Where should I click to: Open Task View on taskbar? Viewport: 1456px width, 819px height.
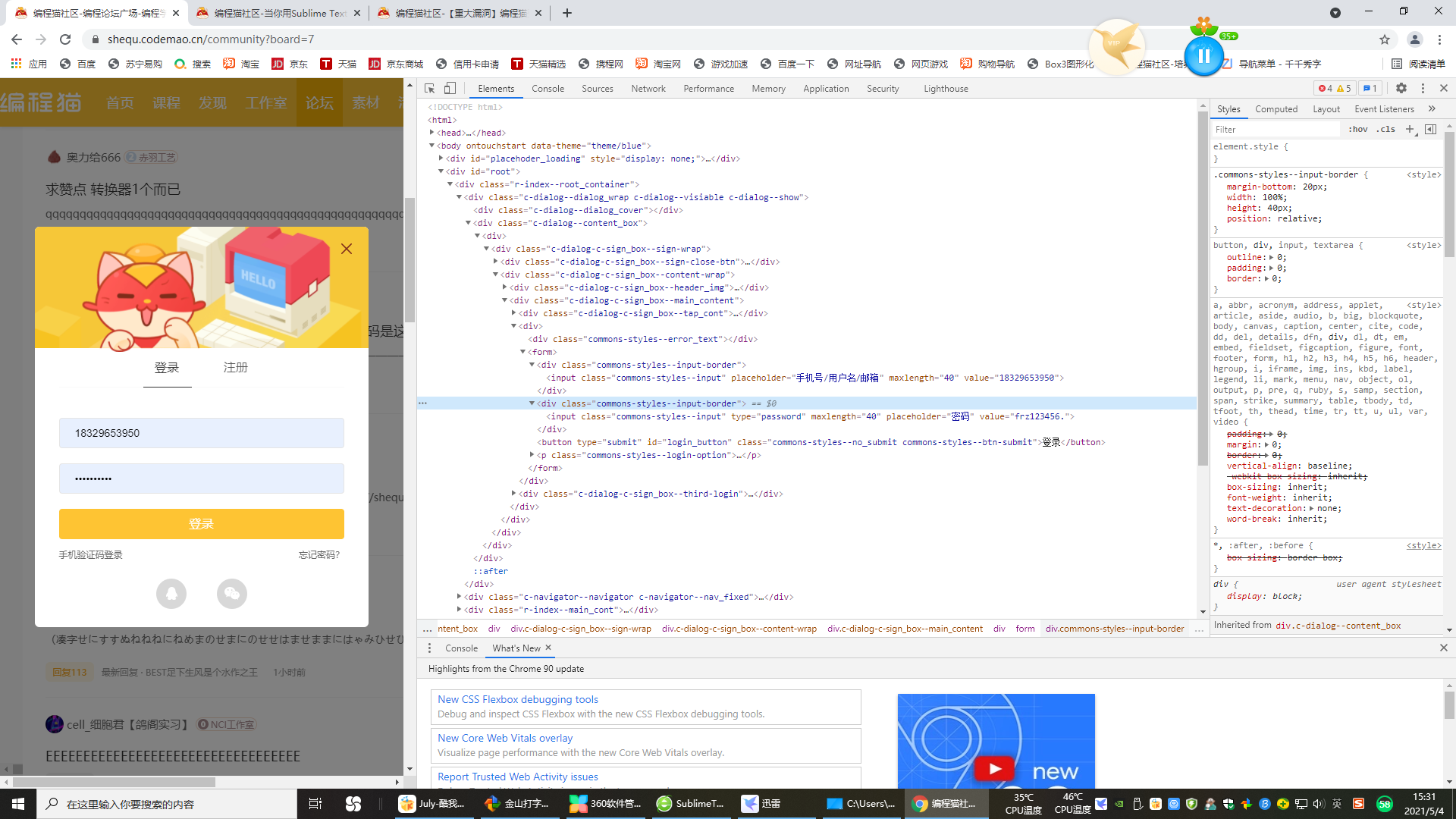click(x=315, y=804)
